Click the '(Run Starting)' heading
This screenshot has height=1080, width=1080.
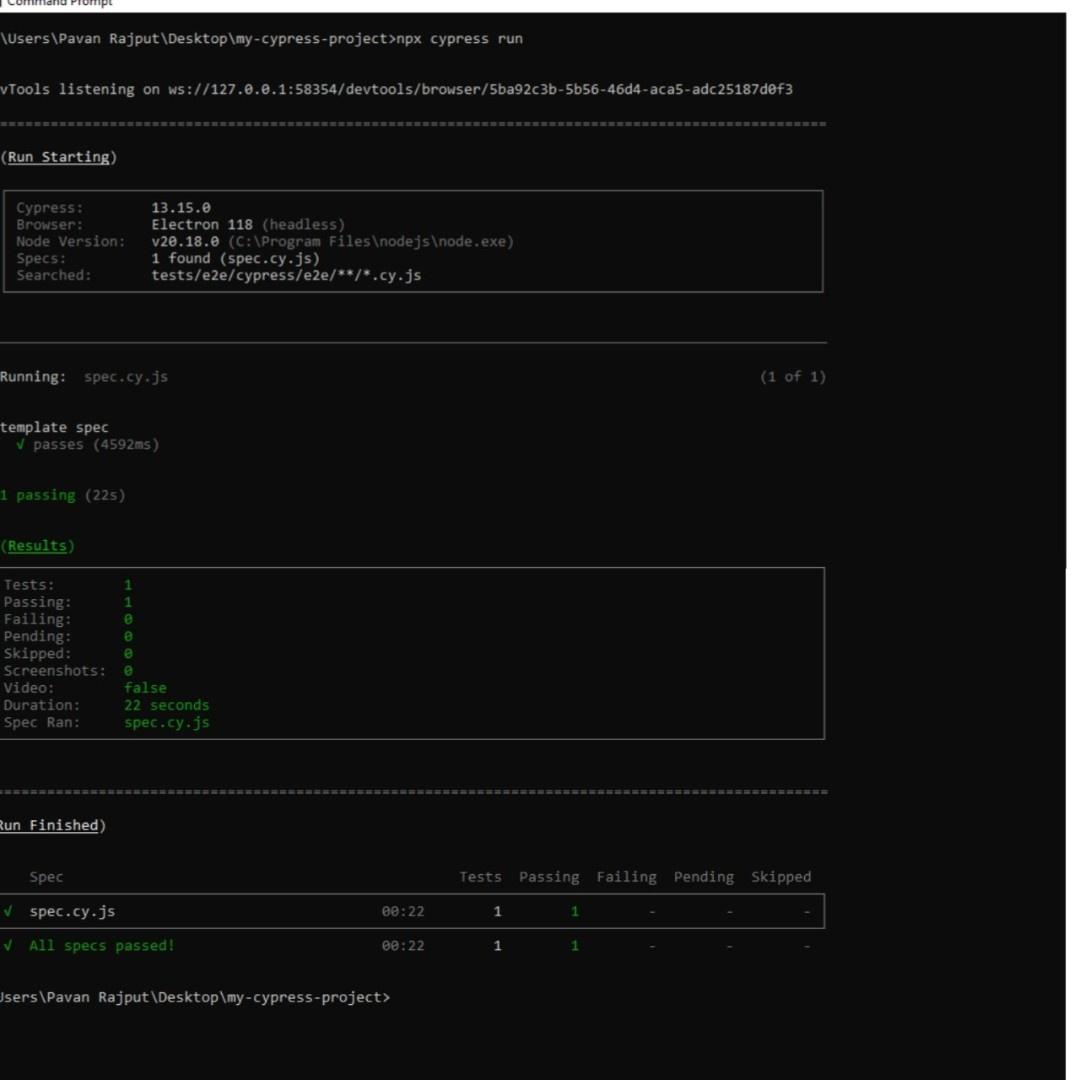[x=57, y=157]
